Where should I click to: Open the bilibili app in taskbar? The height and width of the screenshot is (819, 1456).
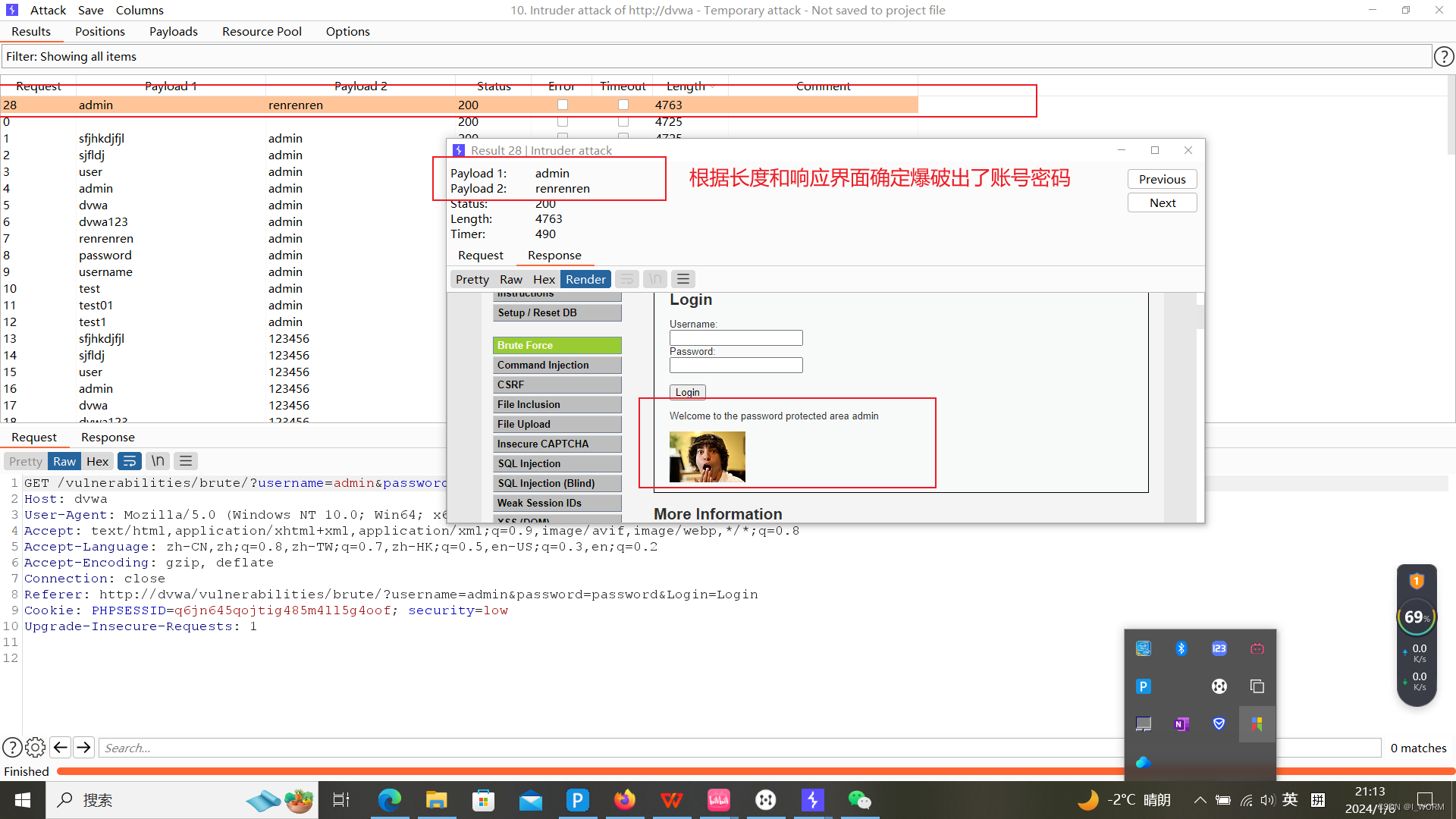tap(719, 800)
